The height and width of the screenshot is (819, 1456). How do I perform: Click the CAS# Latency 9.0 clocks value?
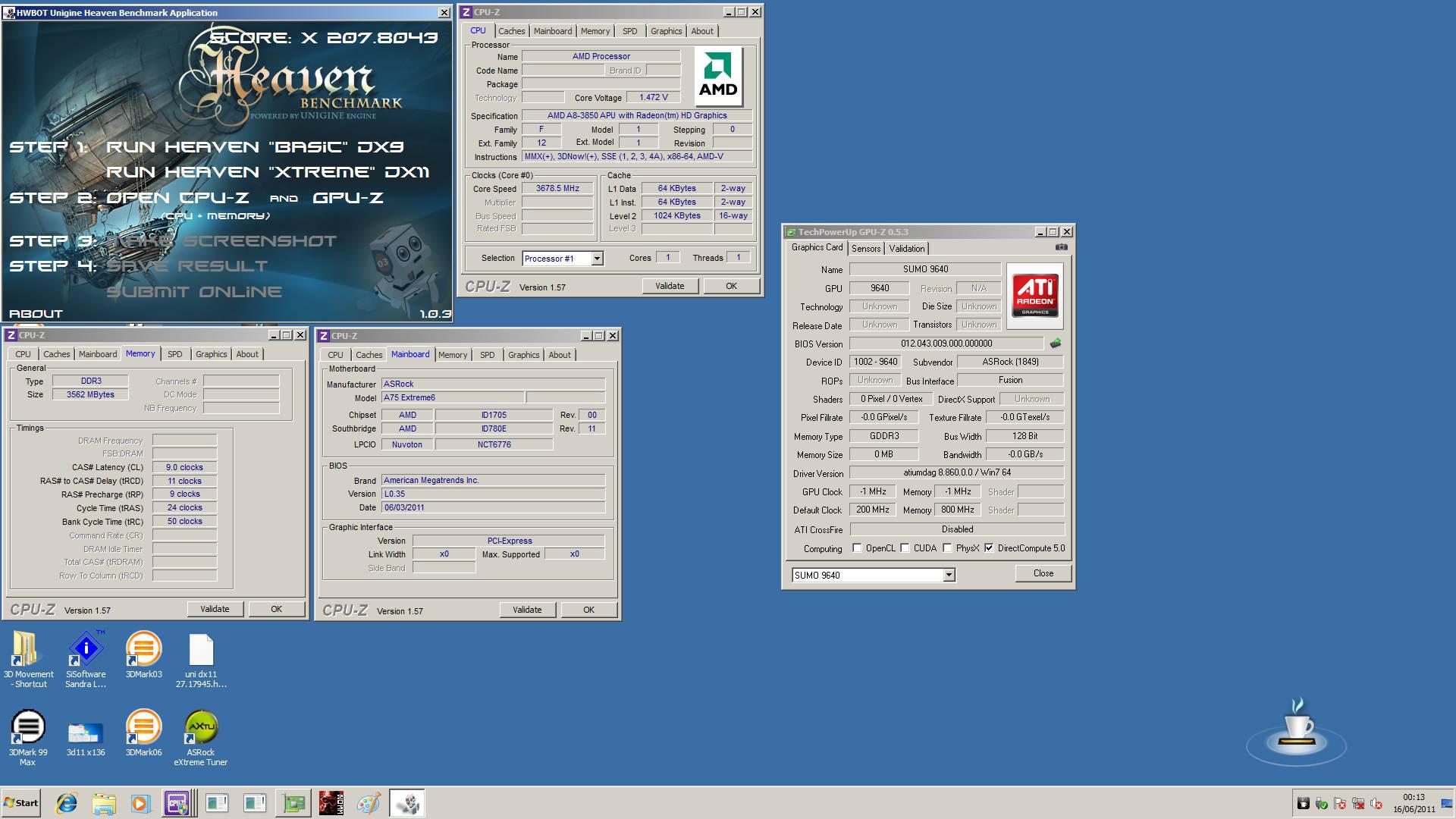coord(184,467)
